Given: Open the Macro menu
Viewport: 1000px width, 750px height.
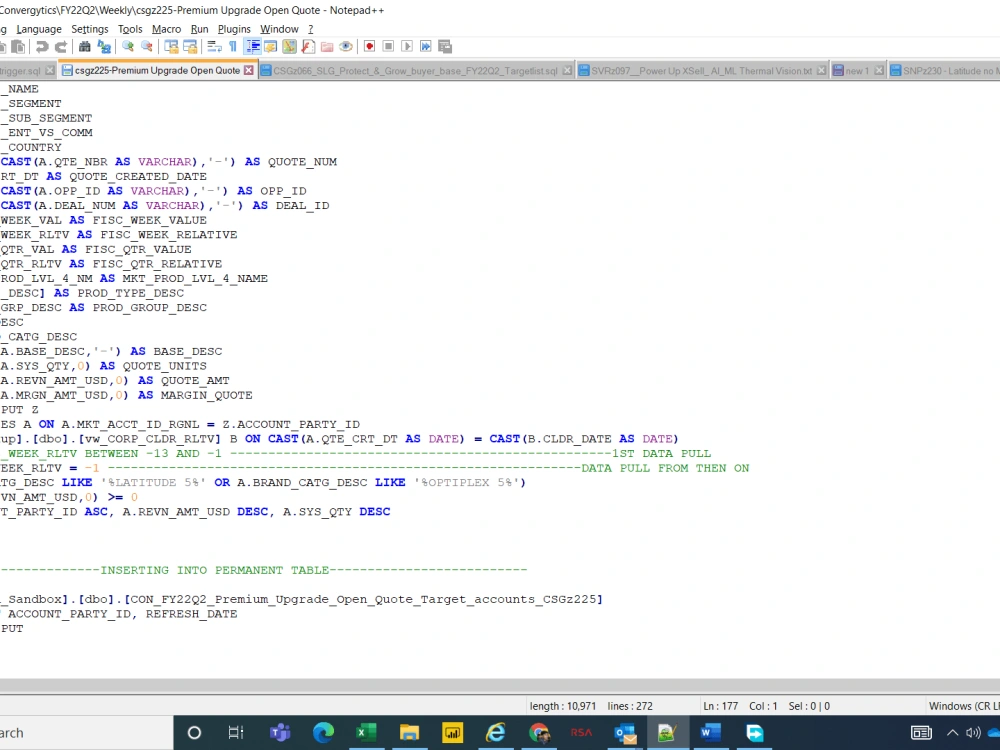Looking at the screenshot, I should [x=166, y=29].
